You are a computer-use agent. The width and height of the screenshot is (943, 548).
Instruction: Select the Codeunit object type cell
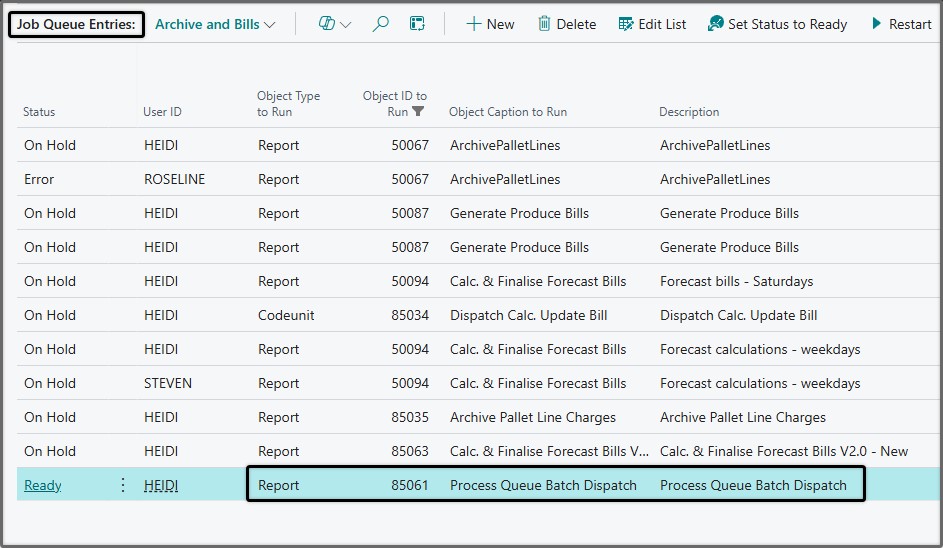pos(286,315)
